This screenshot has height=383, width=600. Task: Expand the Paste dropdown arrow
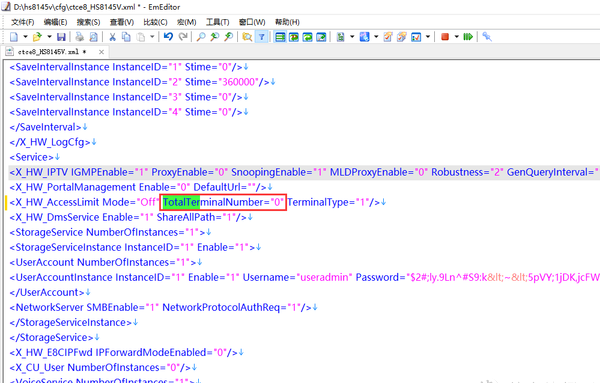coord(152,37)
